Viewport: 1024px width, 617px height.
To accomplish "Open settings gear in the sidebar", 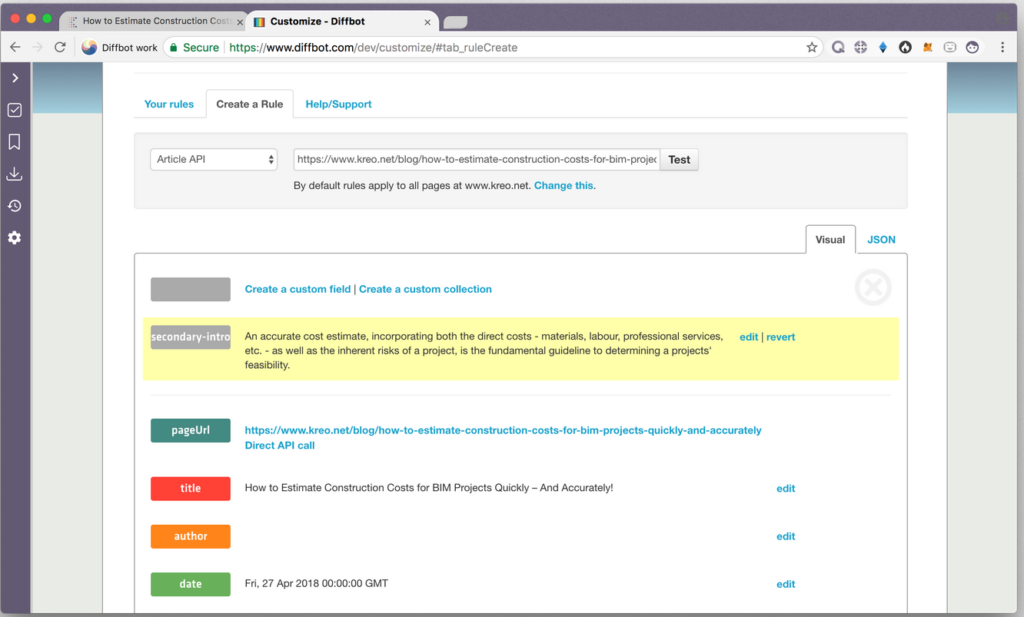I will [x=14, y=237].
